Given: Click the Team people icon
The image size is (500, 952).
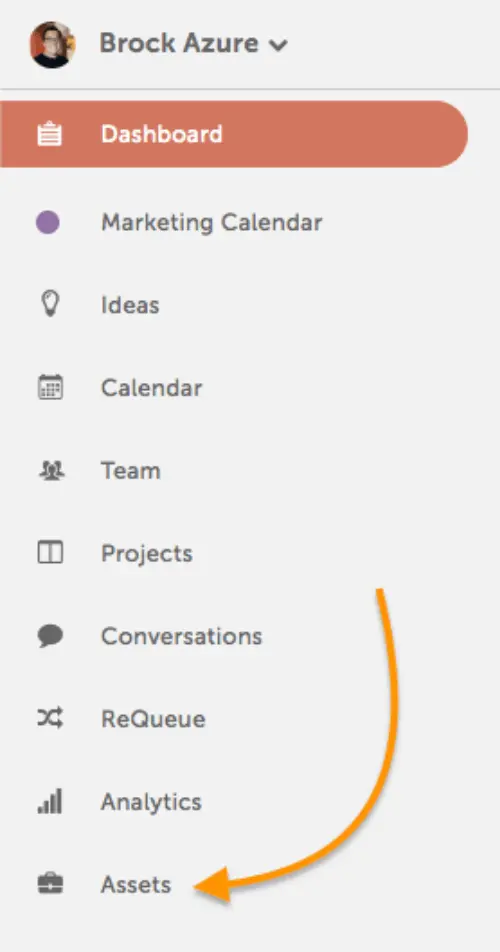Looking at the screenshot, I should 51,471.
